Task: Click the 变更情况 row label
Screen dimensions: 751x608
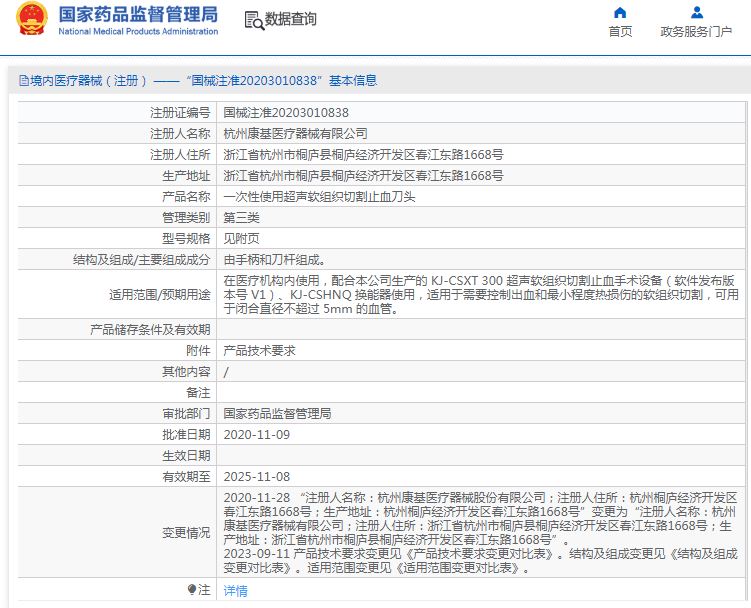Action: [186, 533]
